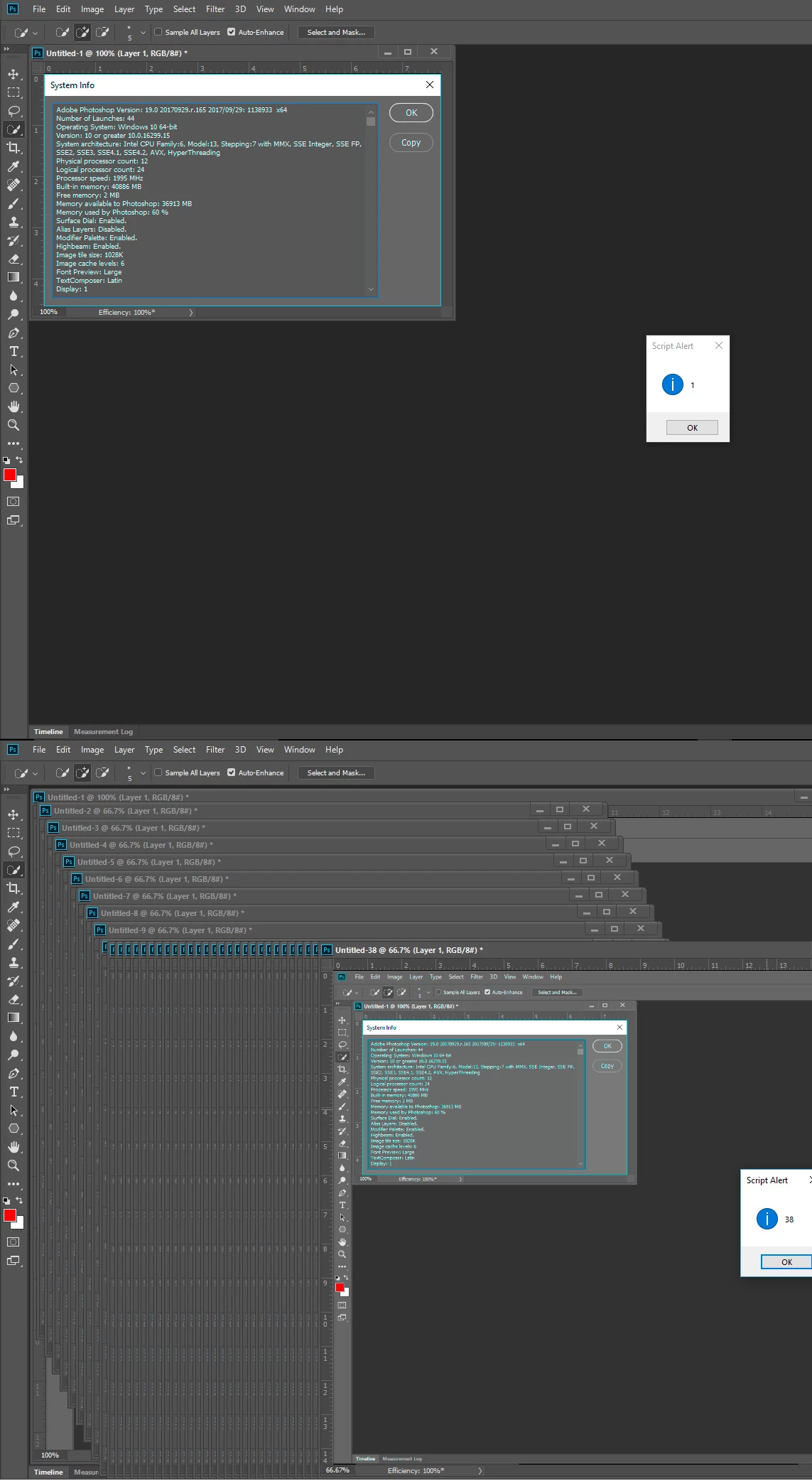Select the Hand tool in upper Photoshop toolbar
Viewport: 812px width, 1481px height.
[x=13, y=406]
